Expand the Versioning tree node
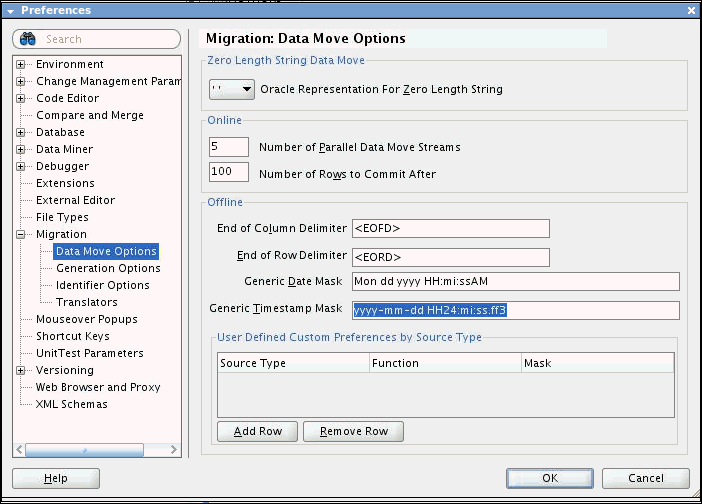The height and width of the screenshot is (504, 702). tap(21, 371)
